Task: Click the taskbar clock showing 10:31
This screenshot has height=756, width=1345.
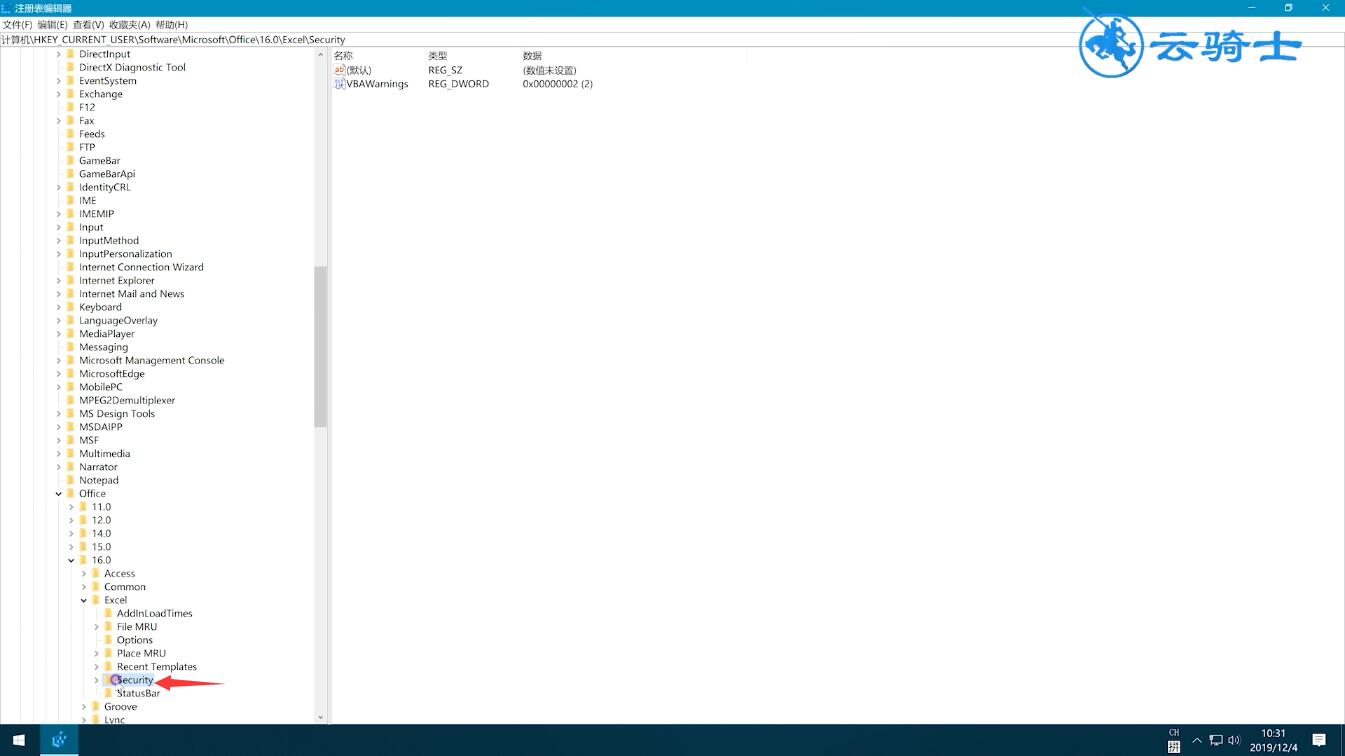Action: click(1274, 741)
